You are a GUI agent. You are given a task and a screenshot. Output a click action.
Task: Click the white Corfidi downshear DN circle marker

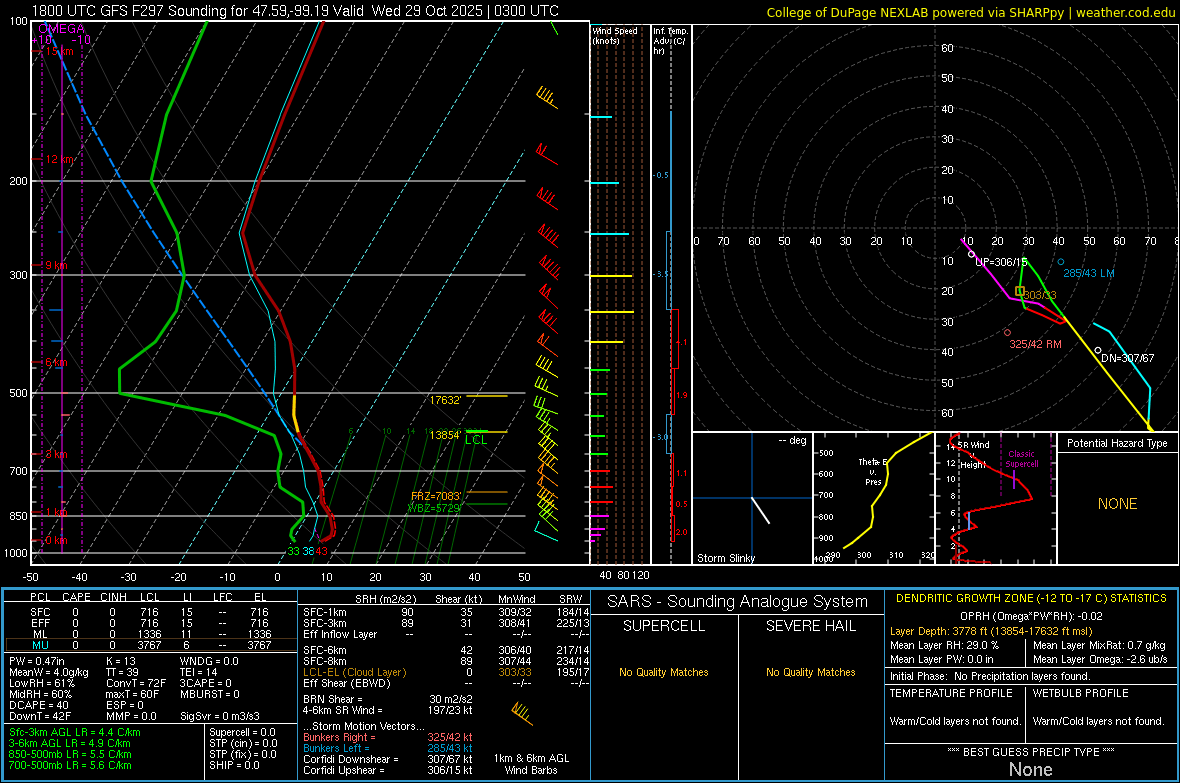[1098, 350]
